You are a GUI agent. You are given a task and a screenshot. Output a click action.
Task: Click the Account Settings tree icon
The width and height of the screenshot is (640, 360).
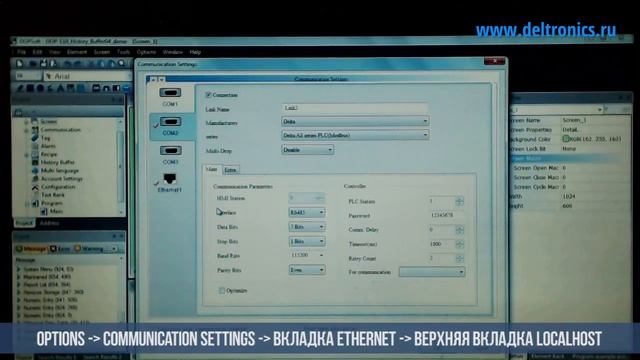(35, 179)
